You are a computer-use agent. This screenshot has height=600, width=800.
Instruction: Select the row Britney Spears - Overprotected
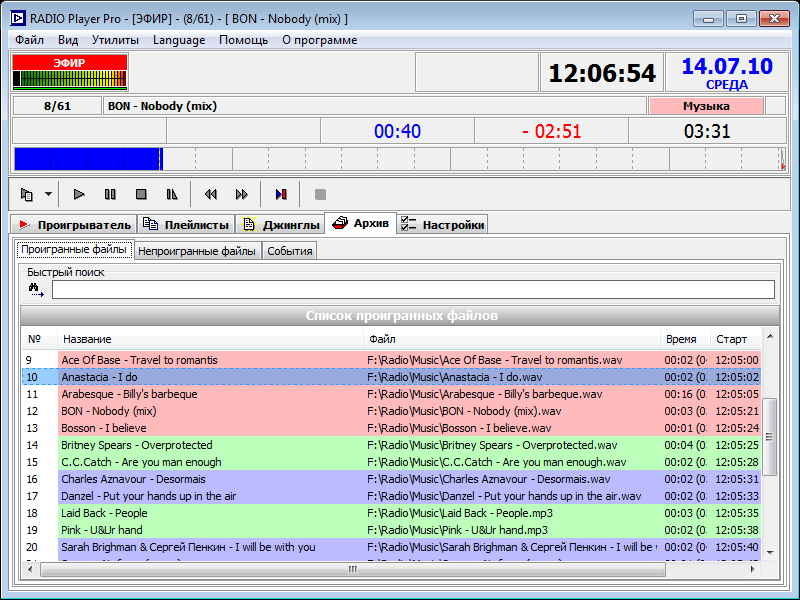(x=391, y=445)
